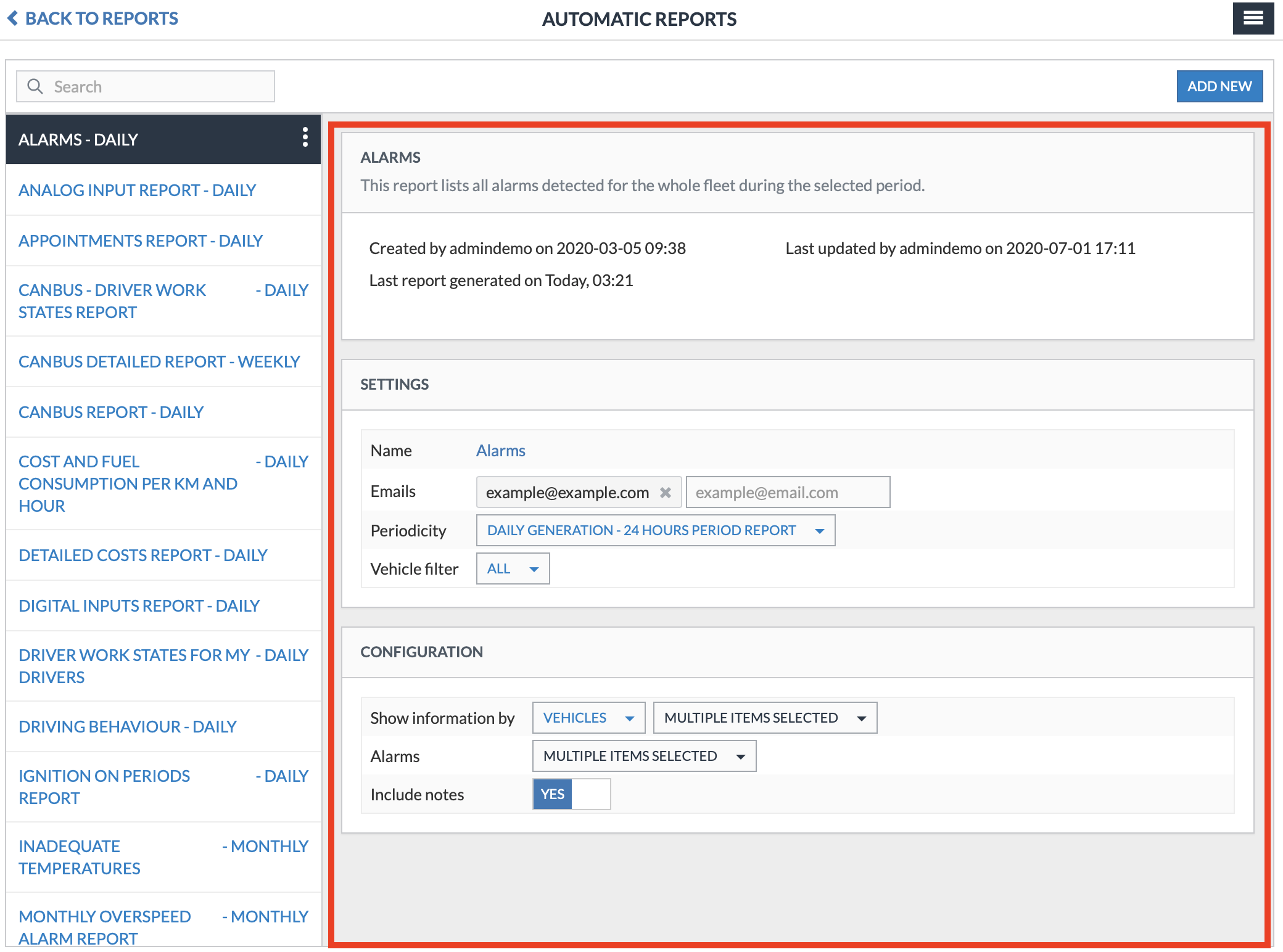Select the Alarms - Daily report

163,139
